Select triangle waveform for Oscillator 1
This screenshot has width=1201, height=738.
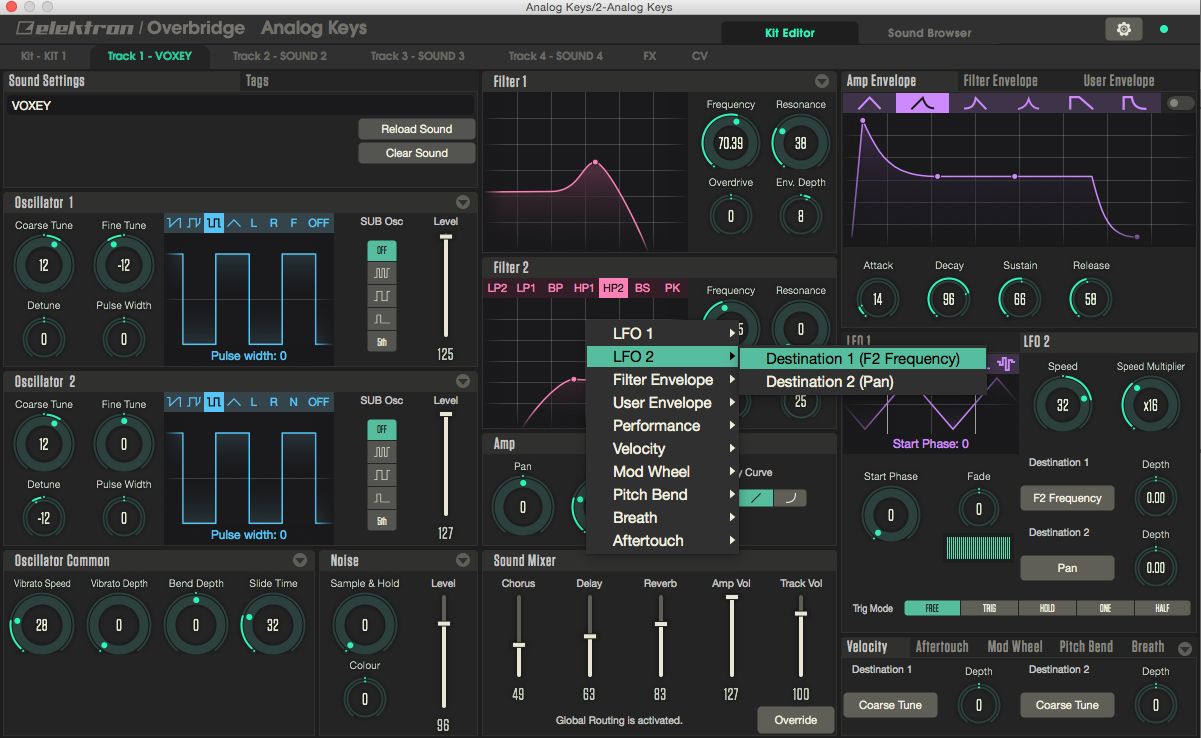pyautogui.click(x=234, y=223)
